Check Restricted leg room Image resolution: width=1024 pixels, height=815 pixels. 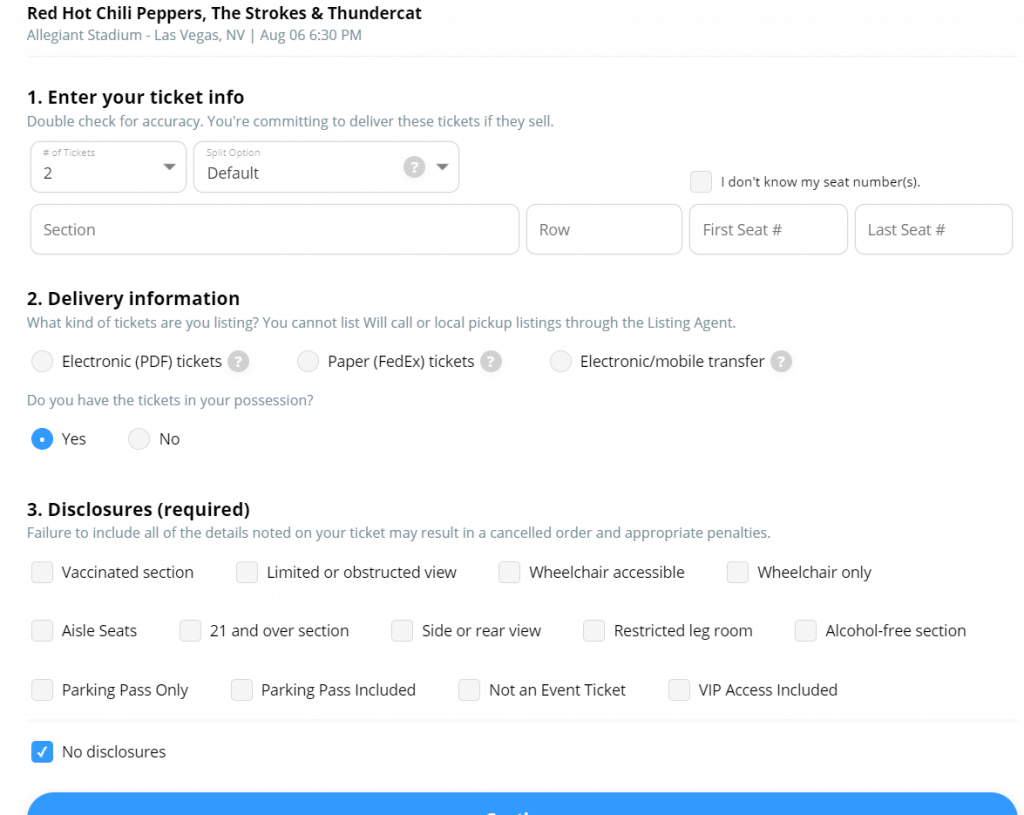click(x=594, y=631)
